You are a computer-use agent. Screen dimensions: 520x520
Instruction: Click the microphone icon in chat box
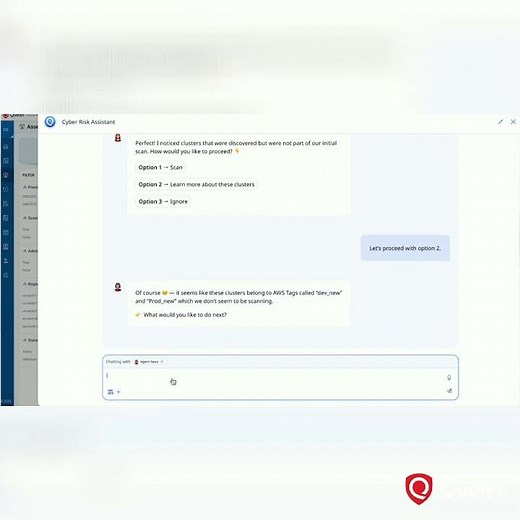[449, 378]
